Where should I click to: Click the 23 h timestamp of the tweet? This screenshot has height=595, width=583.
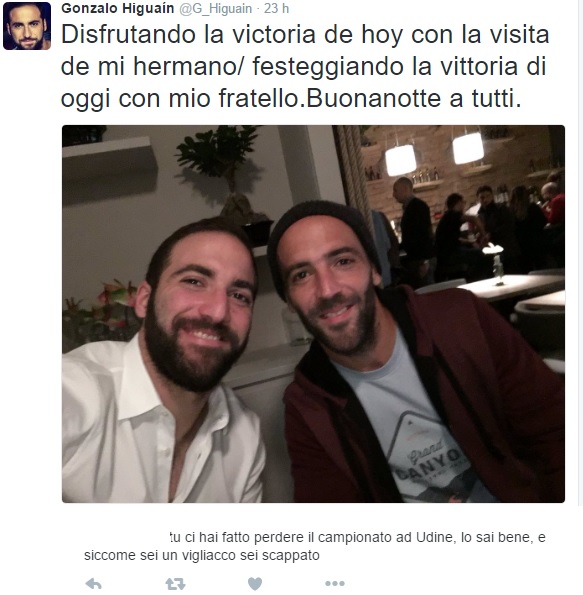click(276, 8)
